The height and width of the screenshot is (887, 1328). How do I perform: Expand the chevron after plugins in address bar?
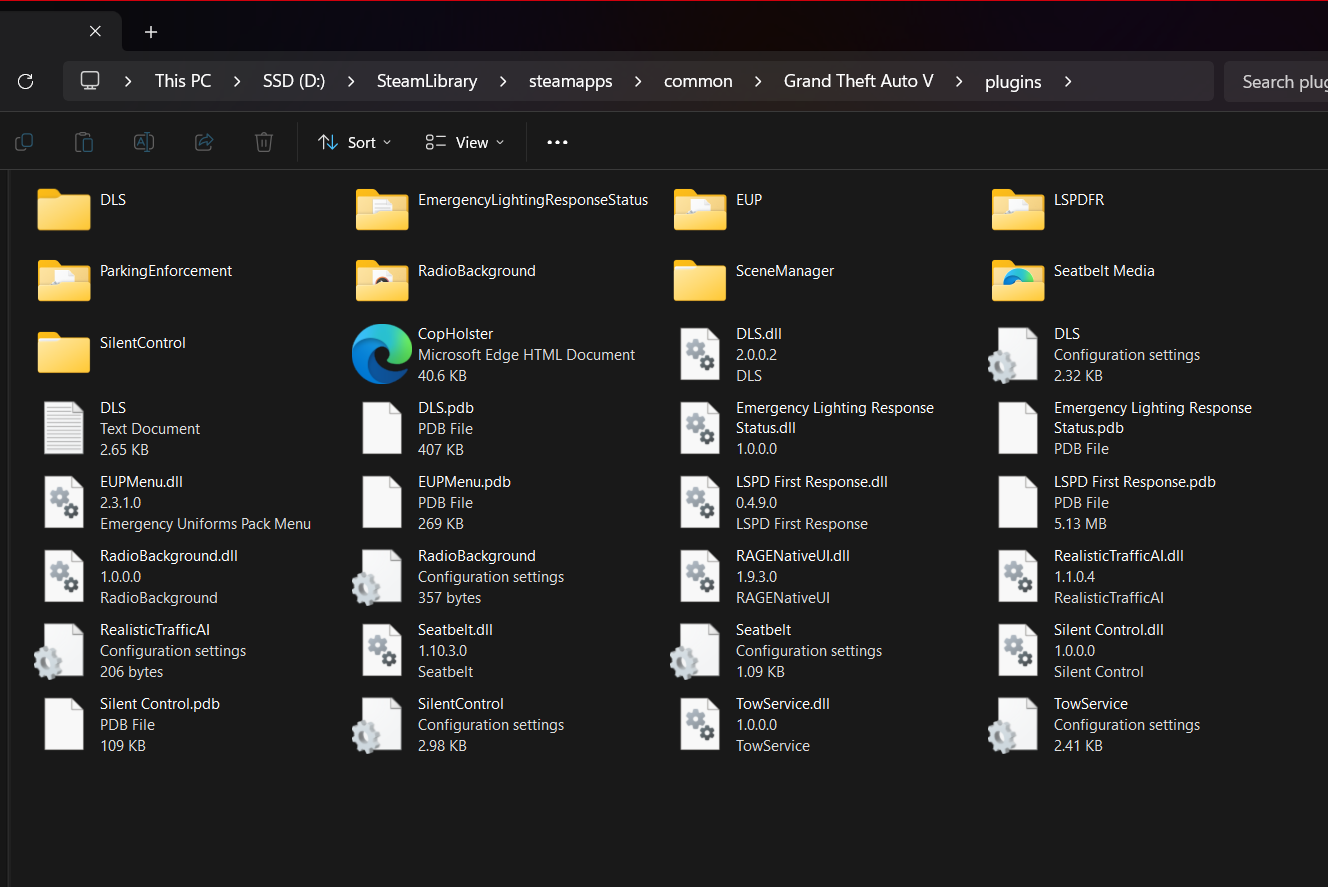click(1068, 81)
